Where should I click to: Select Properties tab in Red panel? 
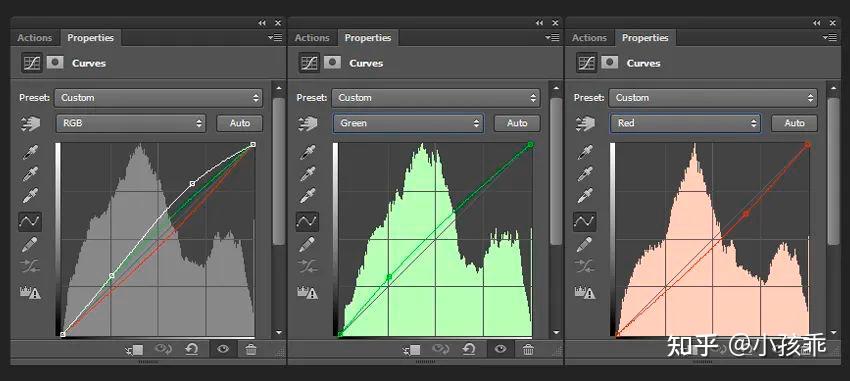point(645,38)
